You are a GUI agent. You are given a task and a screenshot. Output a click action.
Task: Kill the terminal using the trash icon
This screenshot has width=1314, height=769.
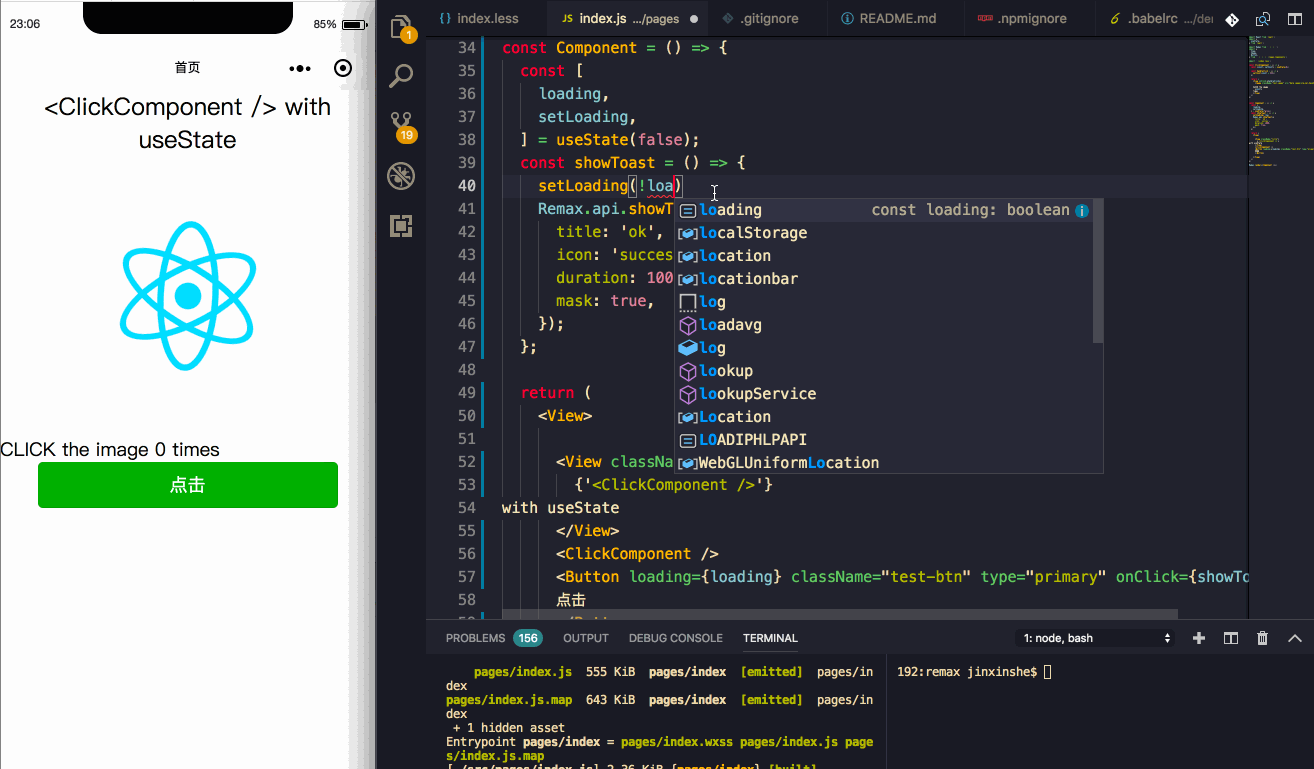coord(1262,637)
